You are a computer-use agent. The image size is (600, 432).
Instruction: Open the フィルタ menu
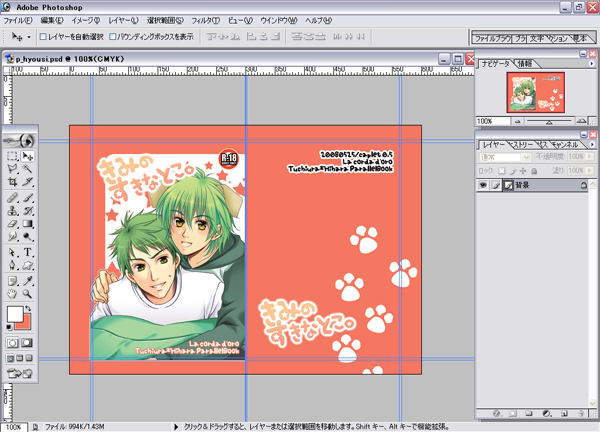coord(205,21)
